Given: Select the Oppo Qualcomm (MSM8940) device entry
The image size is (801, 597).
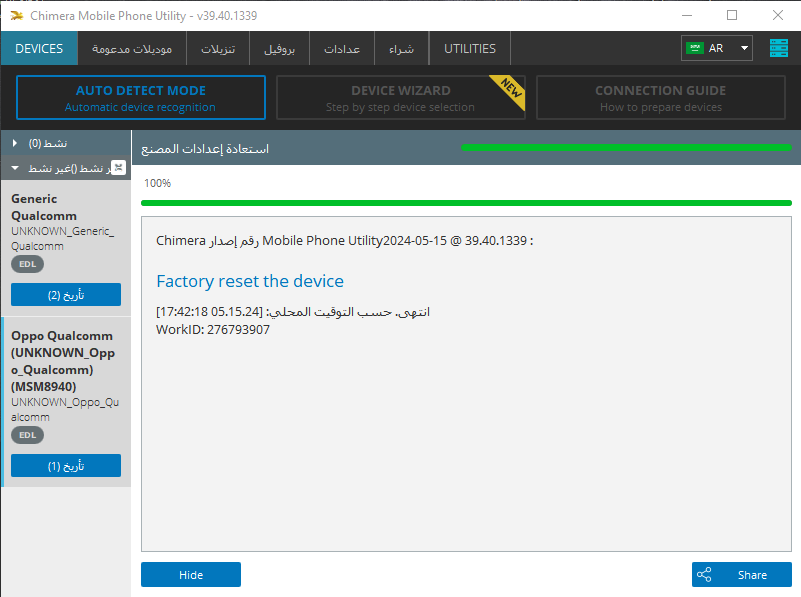Looking at the screenshot, I should pyautogui.click(x=66, y=402).
